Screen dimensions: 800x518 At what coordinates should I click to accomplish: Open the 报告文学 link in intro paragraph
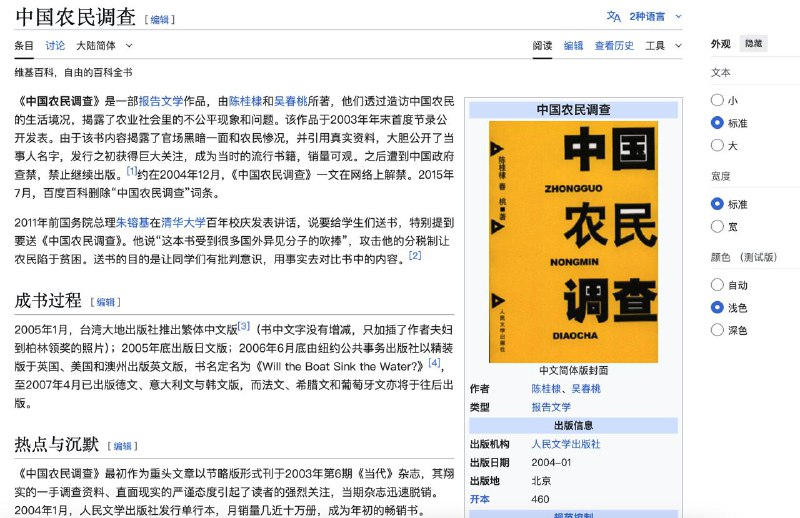click(x=161, y=101)
